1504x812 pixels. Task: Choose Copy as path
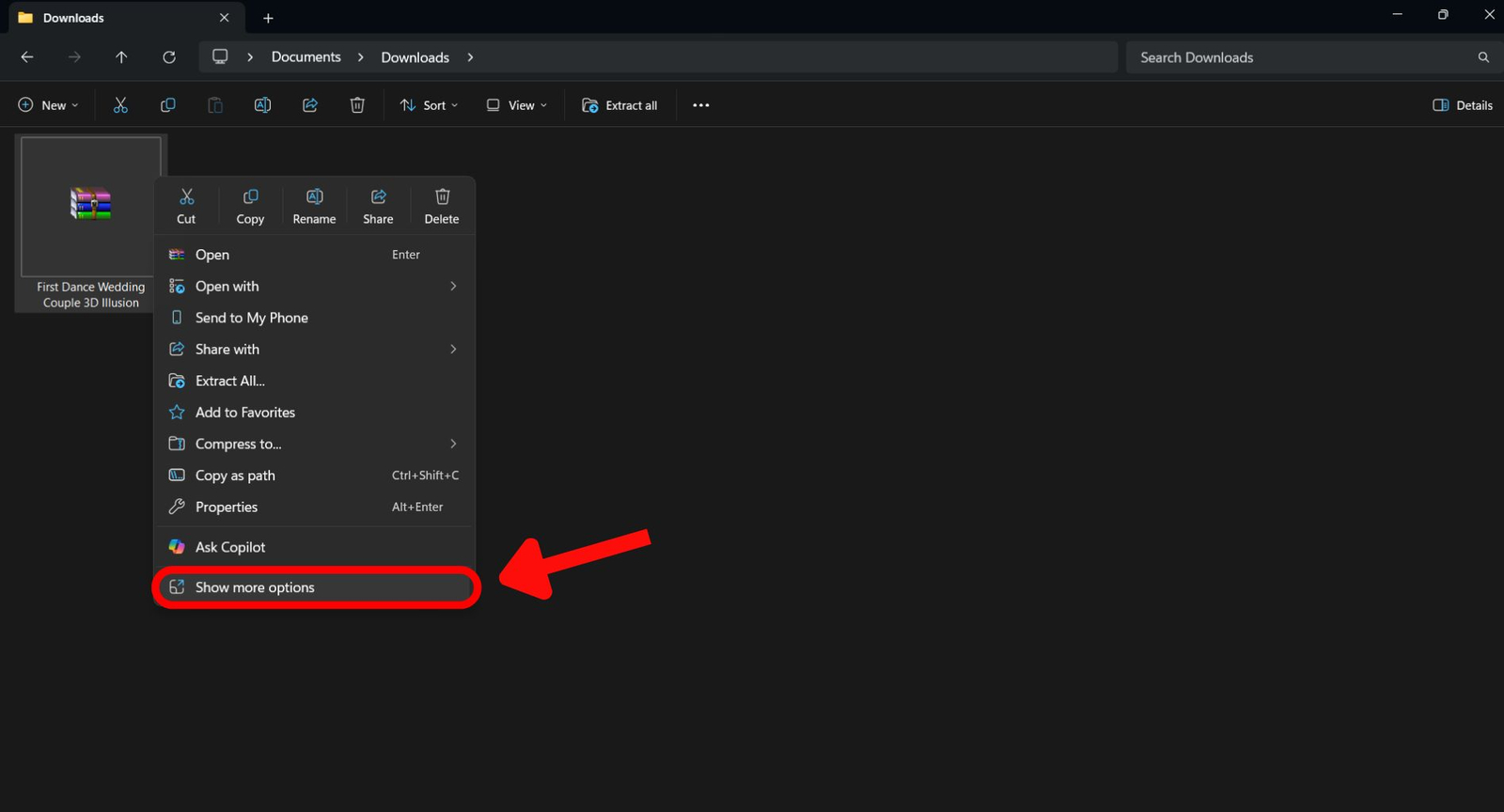pyautogui.click(x=315, y=476)
